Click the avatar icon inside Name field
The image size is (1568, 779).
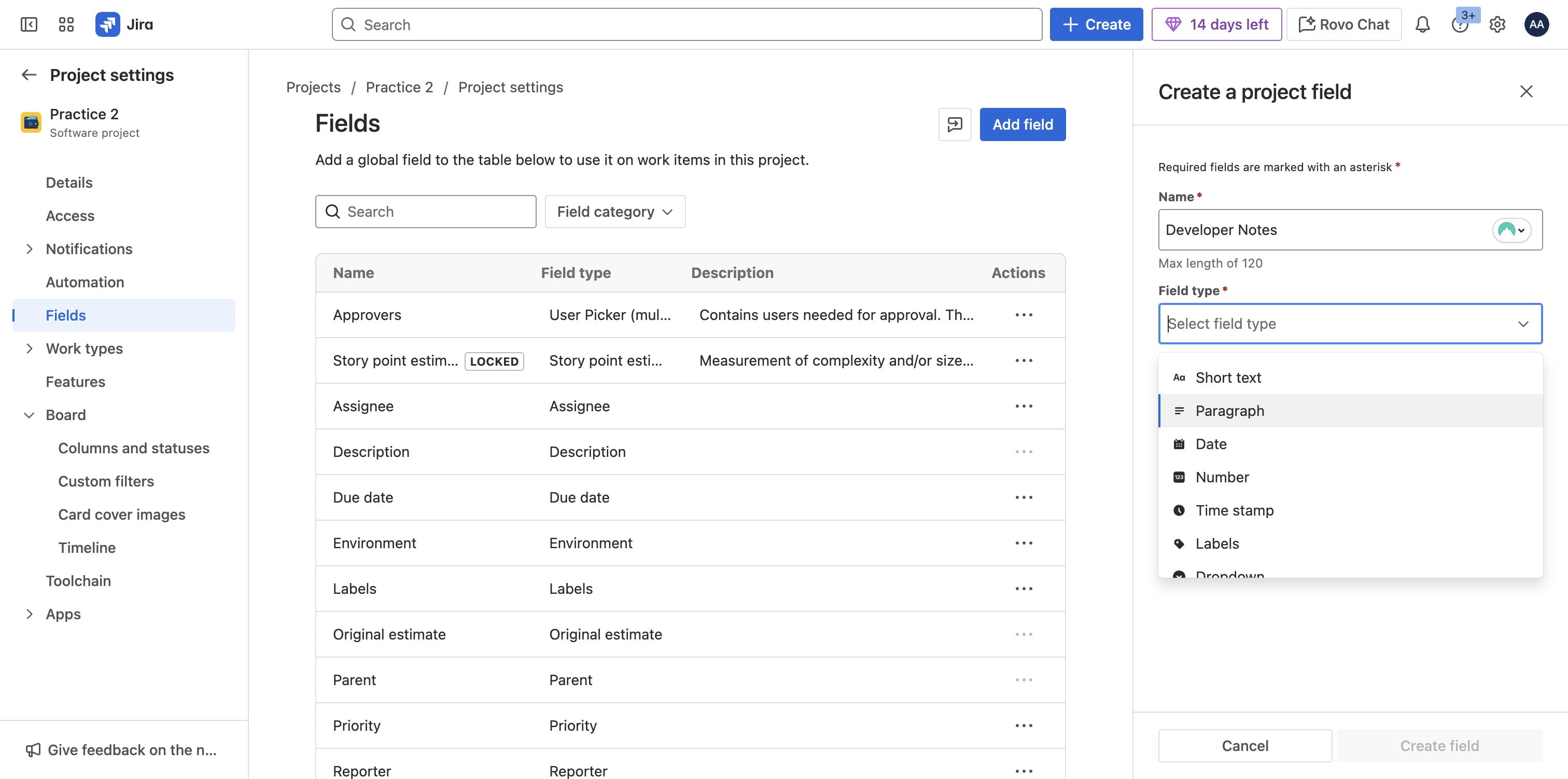coord(1511,230)
